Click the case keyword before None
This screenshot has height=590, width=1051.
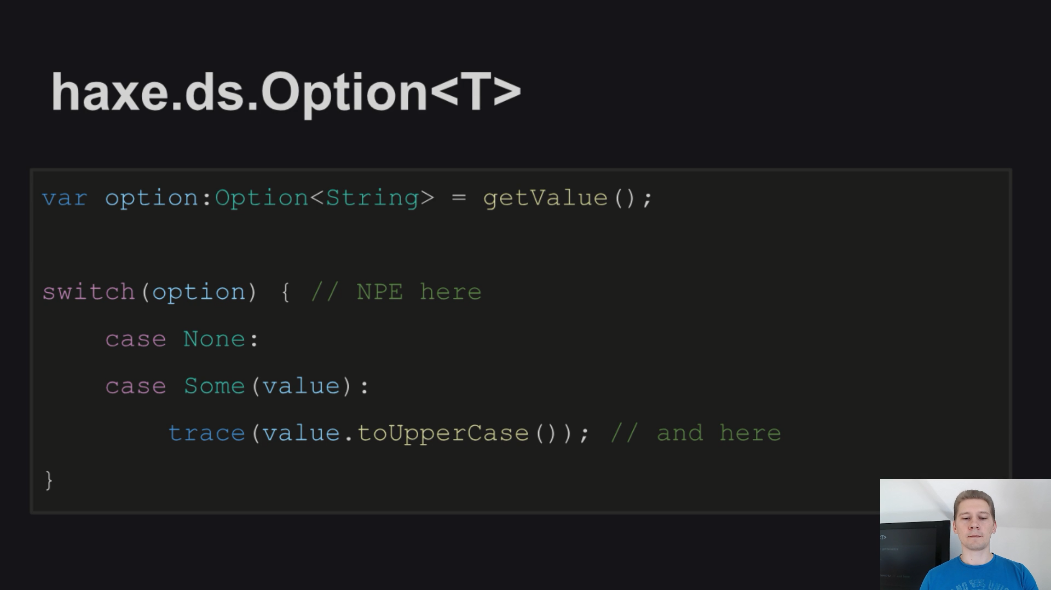(x=135, y=339)
